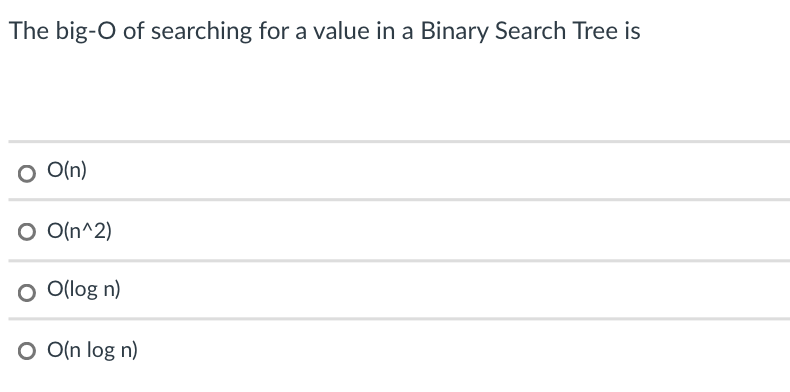
Task: Select the O(n^2) radio button
Action: (x=27, y=232)
